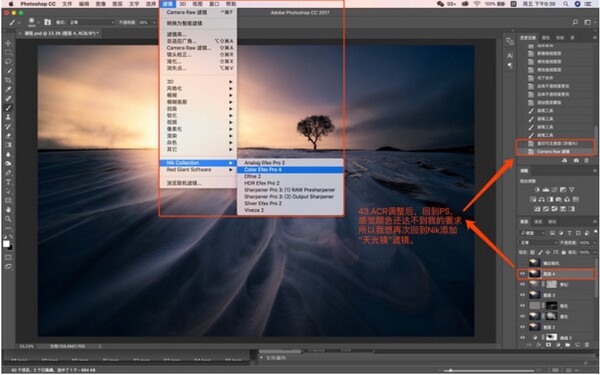The width and height of the screenshot is (600, 375).
Task: Click the delete layer trash icon
Action: click(587, 345)
